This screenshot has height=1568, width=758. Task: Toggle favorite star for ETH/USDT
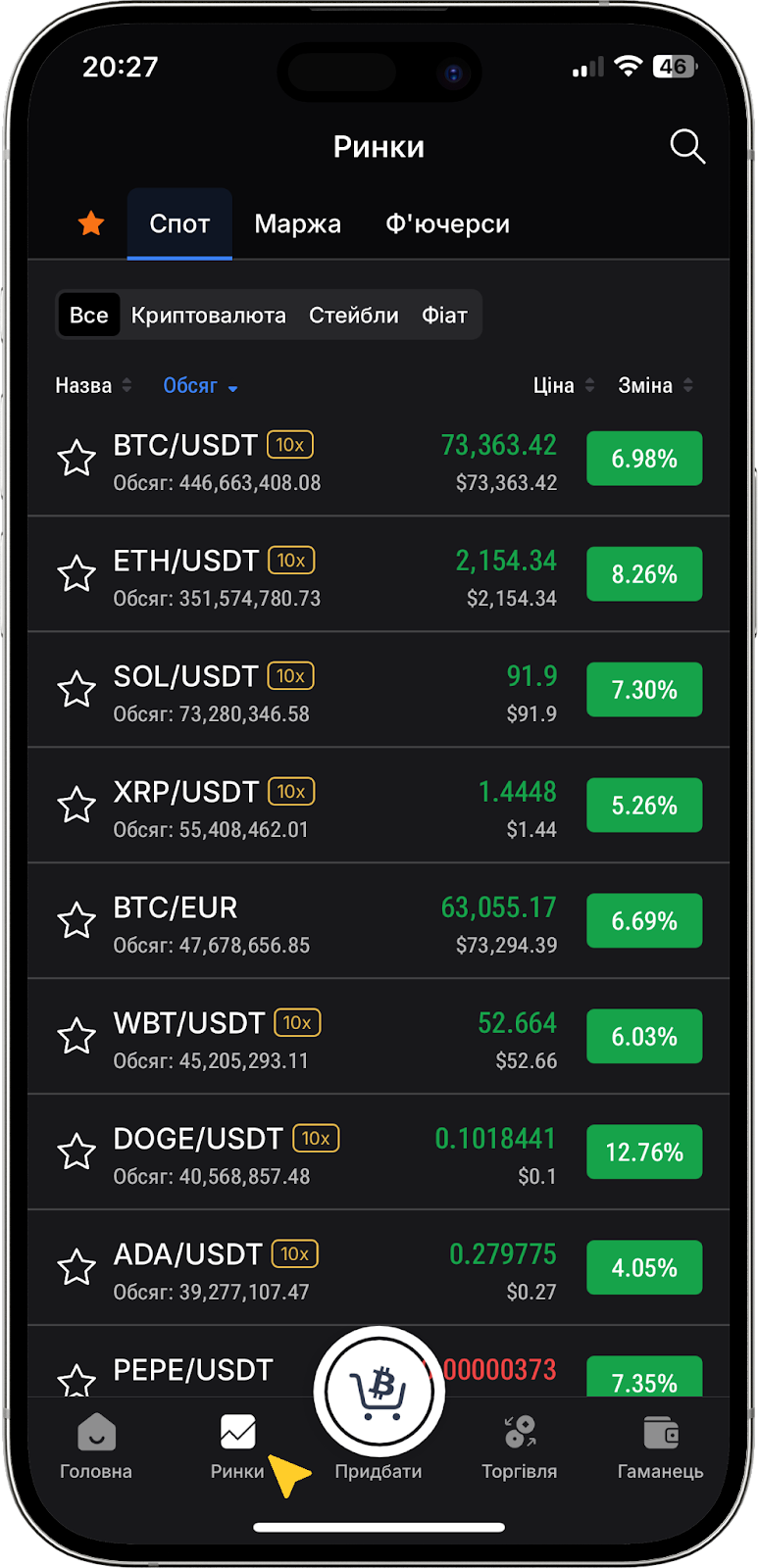(x=76, y=574)
